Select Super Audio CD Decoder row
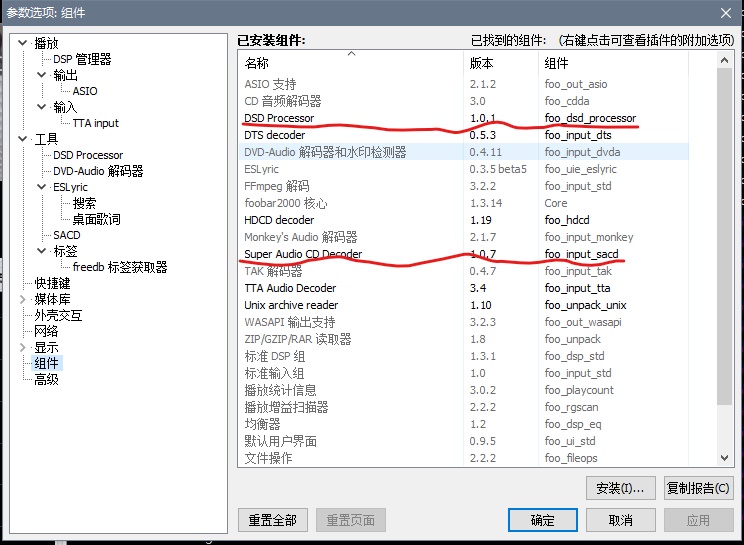Image resolution: width=744 pixels, height=545 pixels. coord(303,254)
